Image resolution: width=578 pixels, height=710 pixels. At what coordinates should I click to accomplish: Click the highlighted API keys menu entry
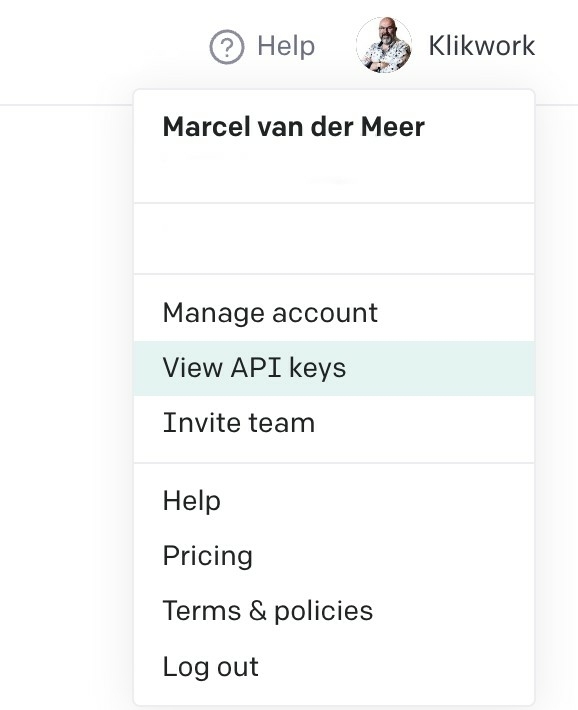point(334,368)
